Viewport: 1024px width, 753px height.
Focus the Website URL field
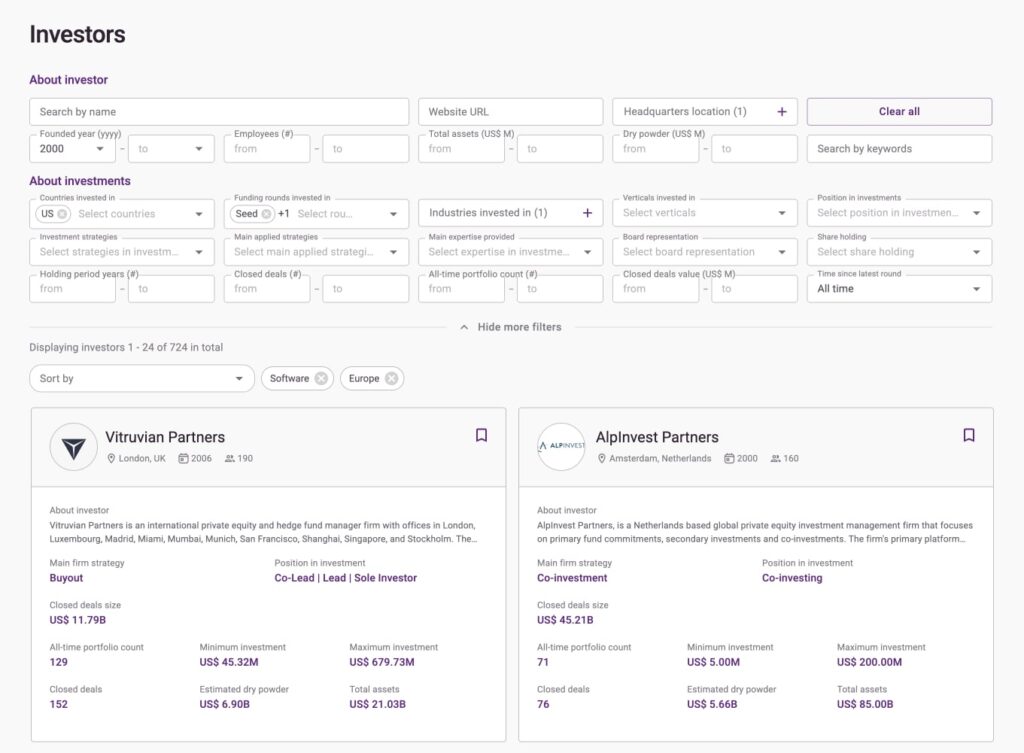coord(511,112)
